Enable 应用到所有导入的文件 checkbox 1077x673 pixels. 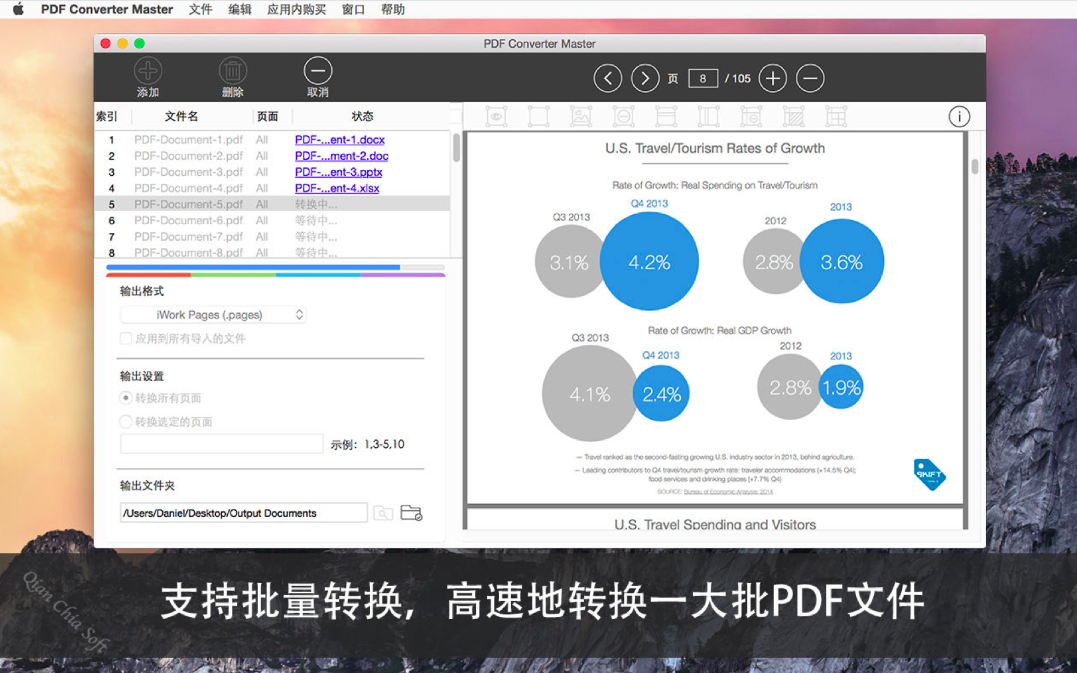coord(126,339)
